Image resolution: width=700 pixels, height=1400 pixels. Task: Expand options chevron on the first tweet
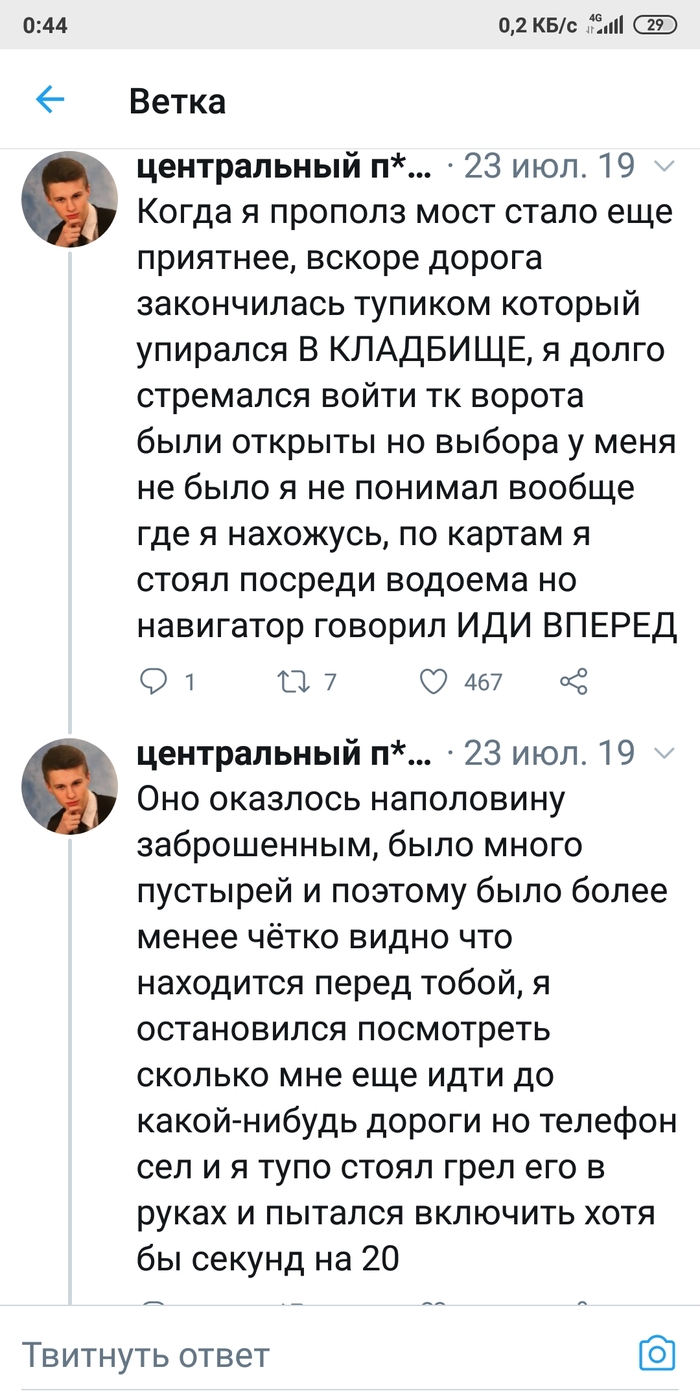[663, 167]
